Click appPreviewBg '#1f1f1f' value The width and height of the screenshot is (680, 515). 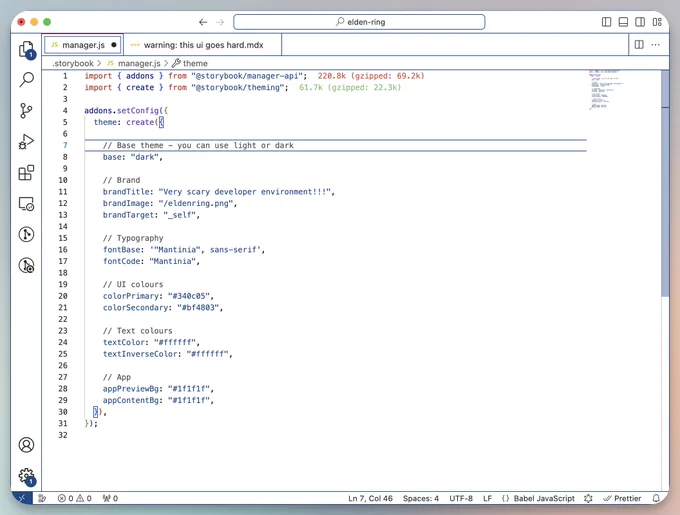pos(189,389)
